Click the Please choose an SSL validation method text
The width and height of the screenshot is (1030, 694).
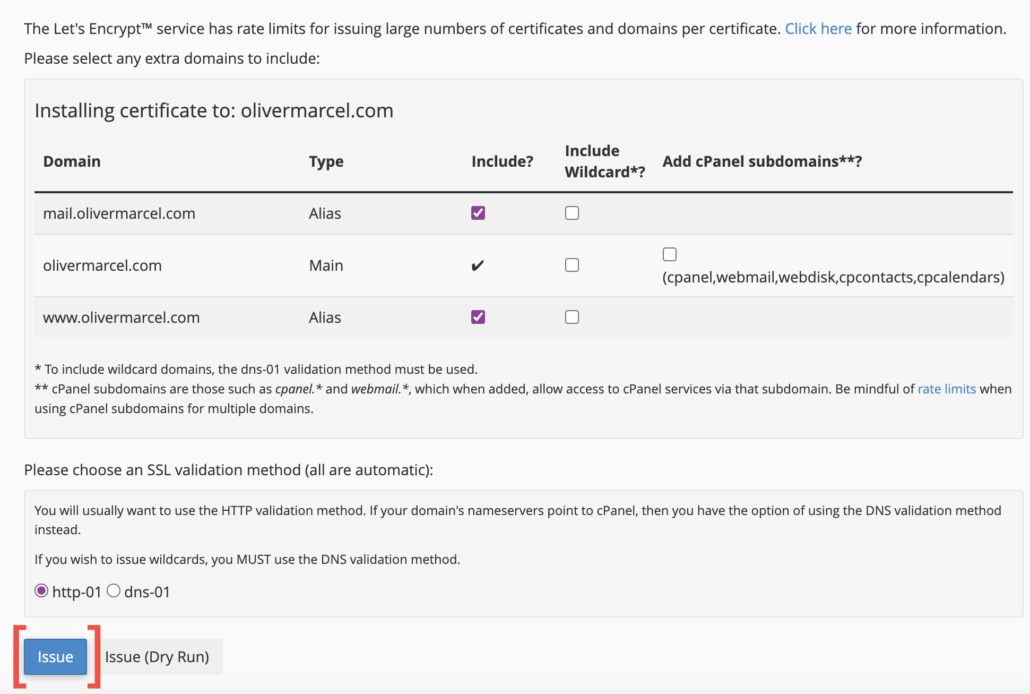coord(228,471)
